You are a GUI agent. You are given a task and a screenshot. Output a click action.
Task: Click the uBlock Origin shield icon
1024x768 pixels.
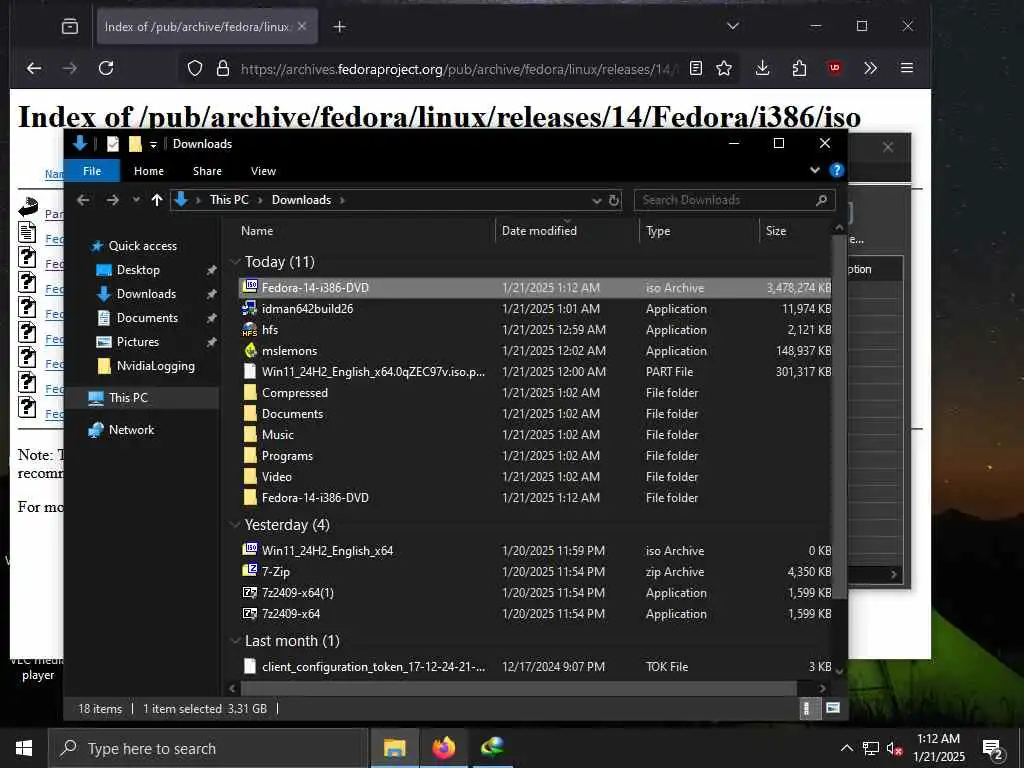tap(835, 67)
